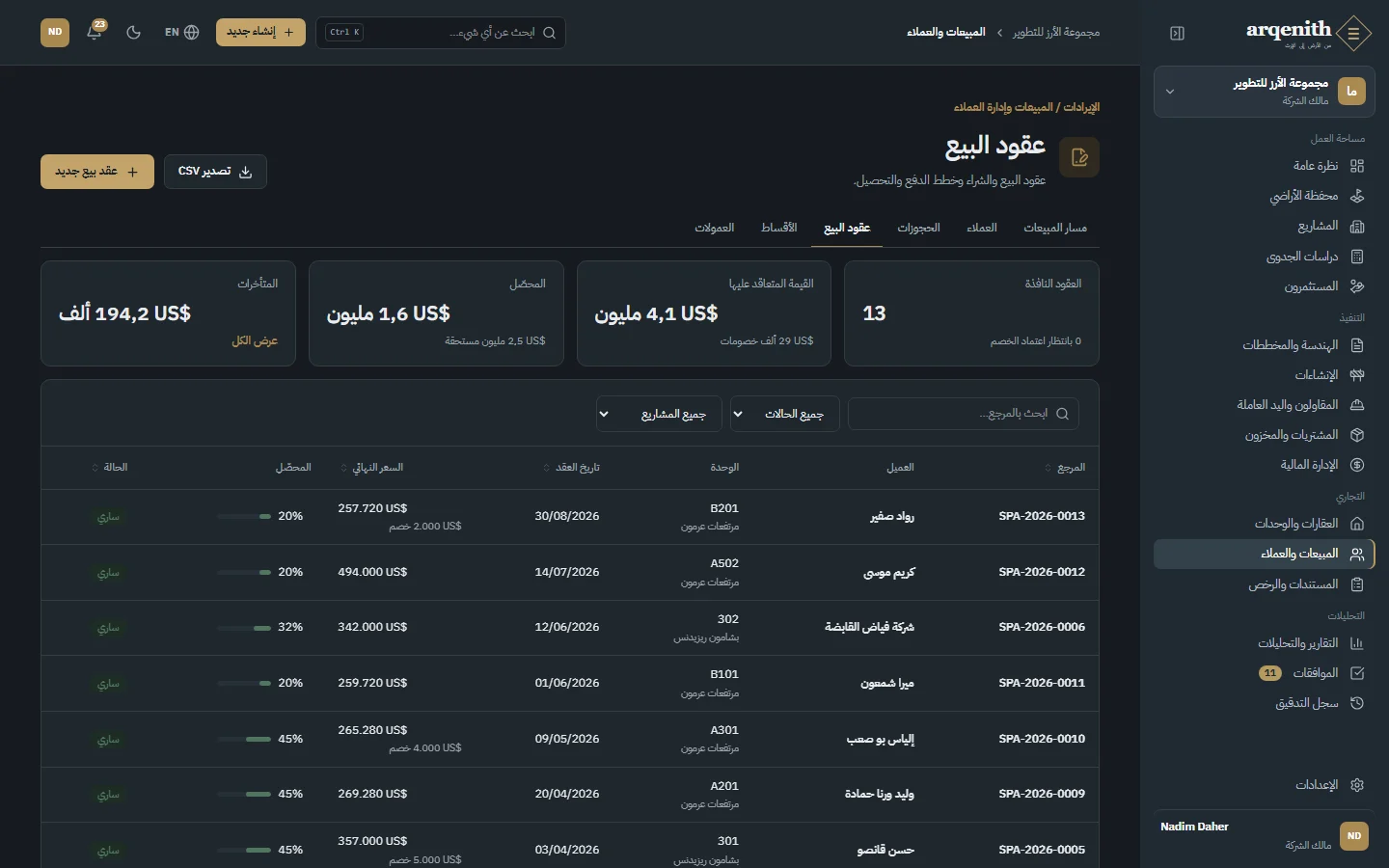
Task: Open the جميع المشاريع projects filter
Action: 660,414
